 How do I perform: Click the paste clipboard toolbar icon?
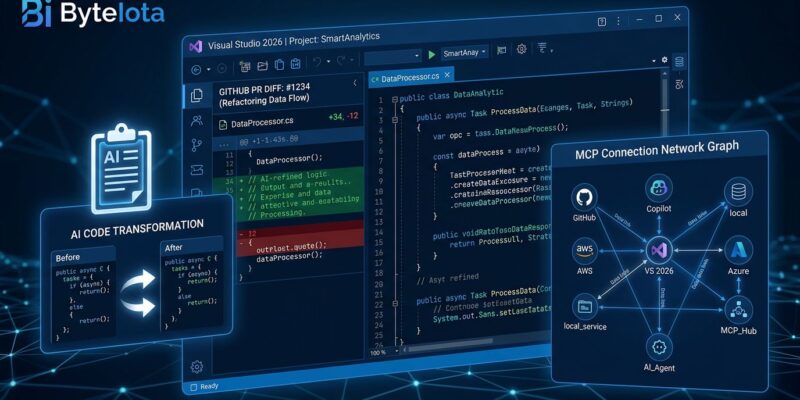point(295,64)
